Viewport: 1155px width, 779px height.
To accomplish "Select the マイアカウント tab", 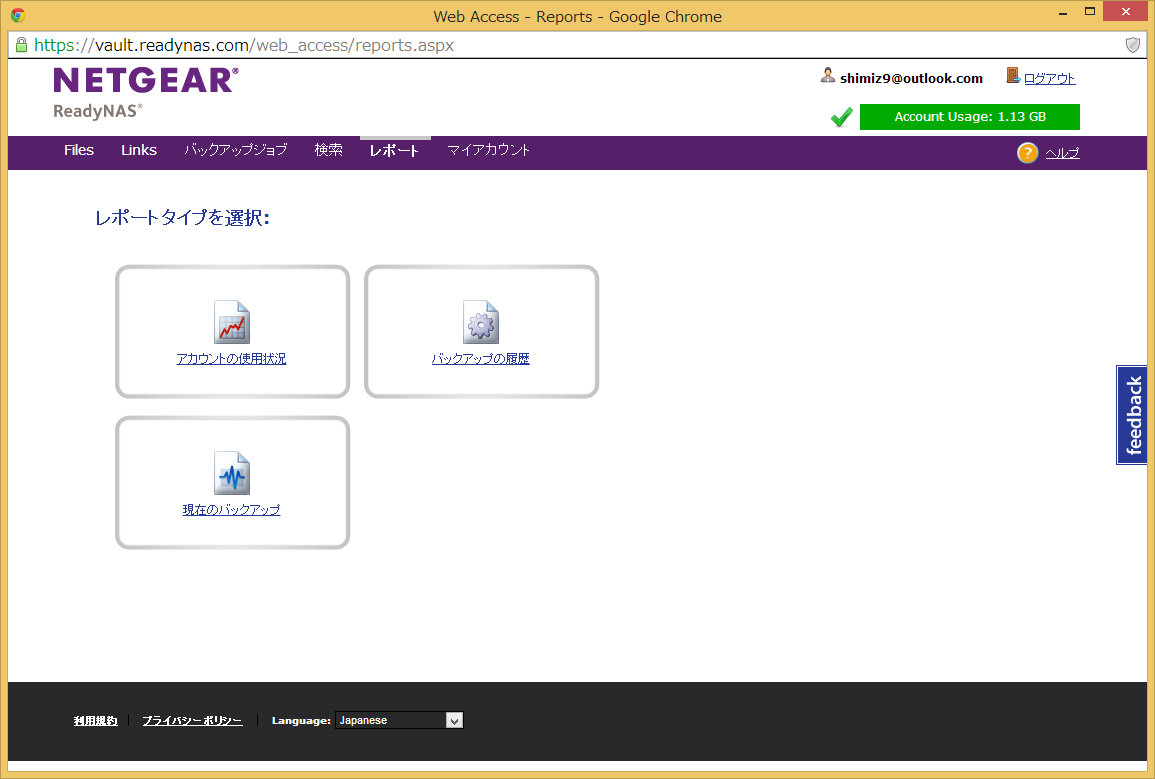I will click(x=489, y=150).
